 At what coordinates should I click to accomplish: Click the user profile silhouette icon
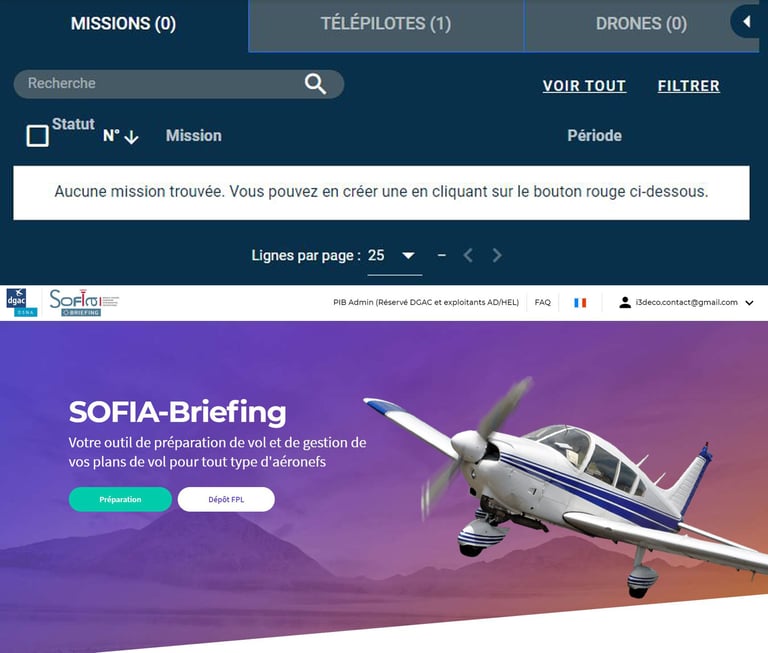coord(624,302)
